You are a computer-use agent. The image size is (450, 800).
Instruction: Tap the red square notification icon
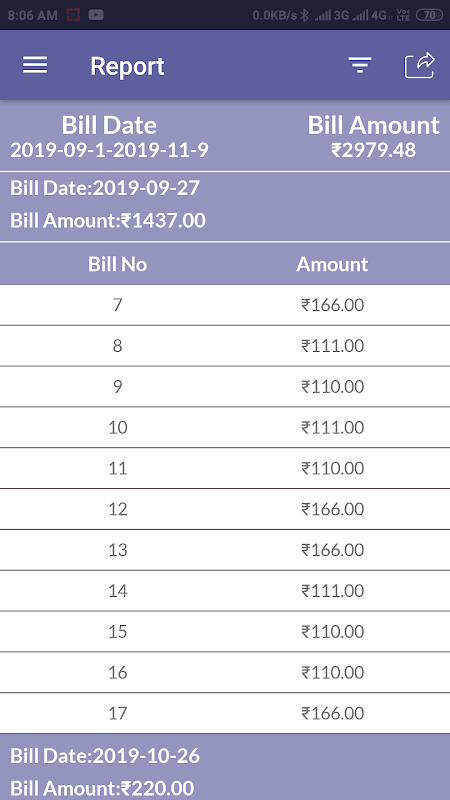pyautogui.click(x=73, y=15)
